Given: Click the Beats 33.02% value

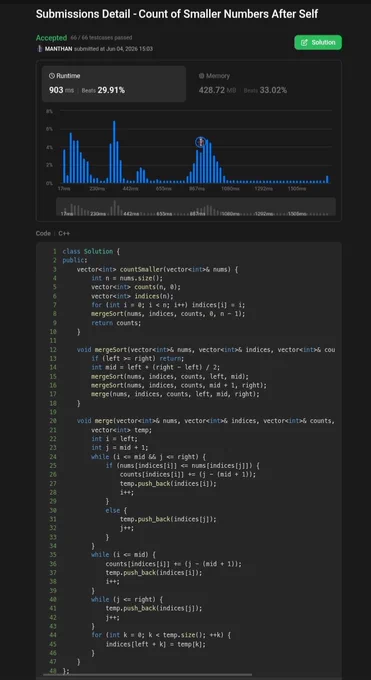Looking at the screenshot, I should tap(265, 90).
